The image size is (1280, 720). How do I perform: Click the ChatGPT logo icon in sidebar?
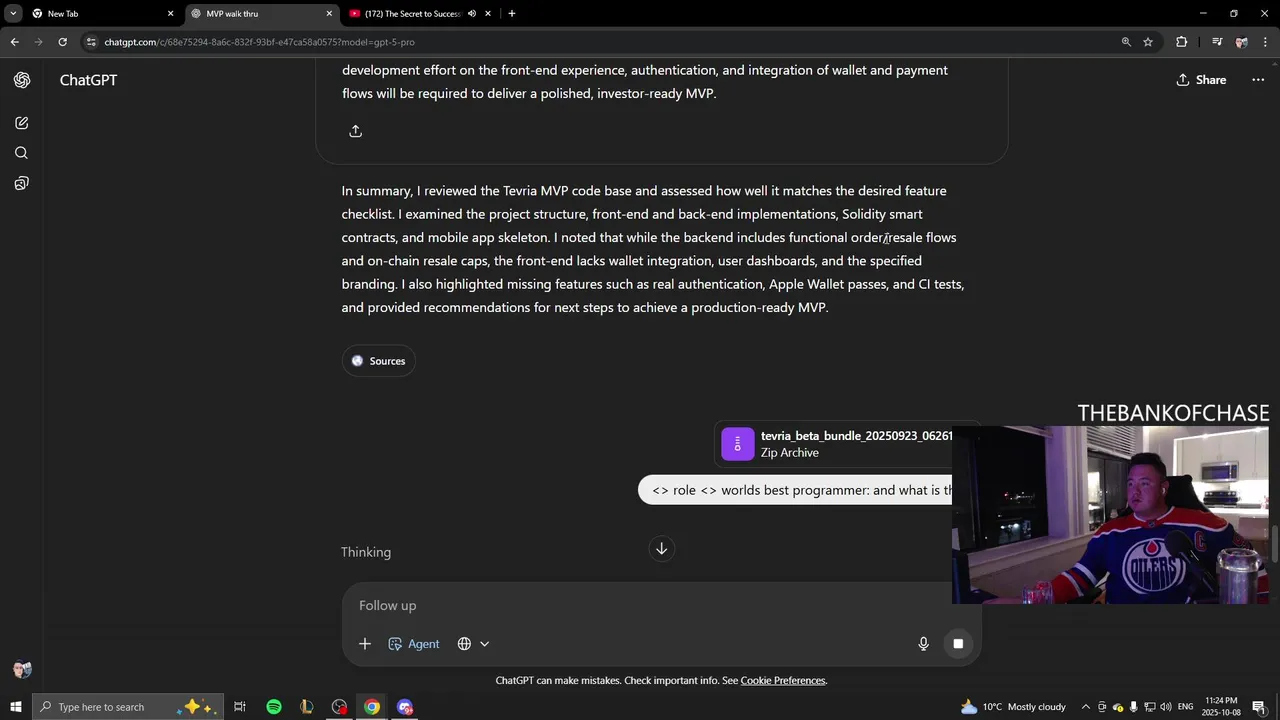[x=22, y=80]
